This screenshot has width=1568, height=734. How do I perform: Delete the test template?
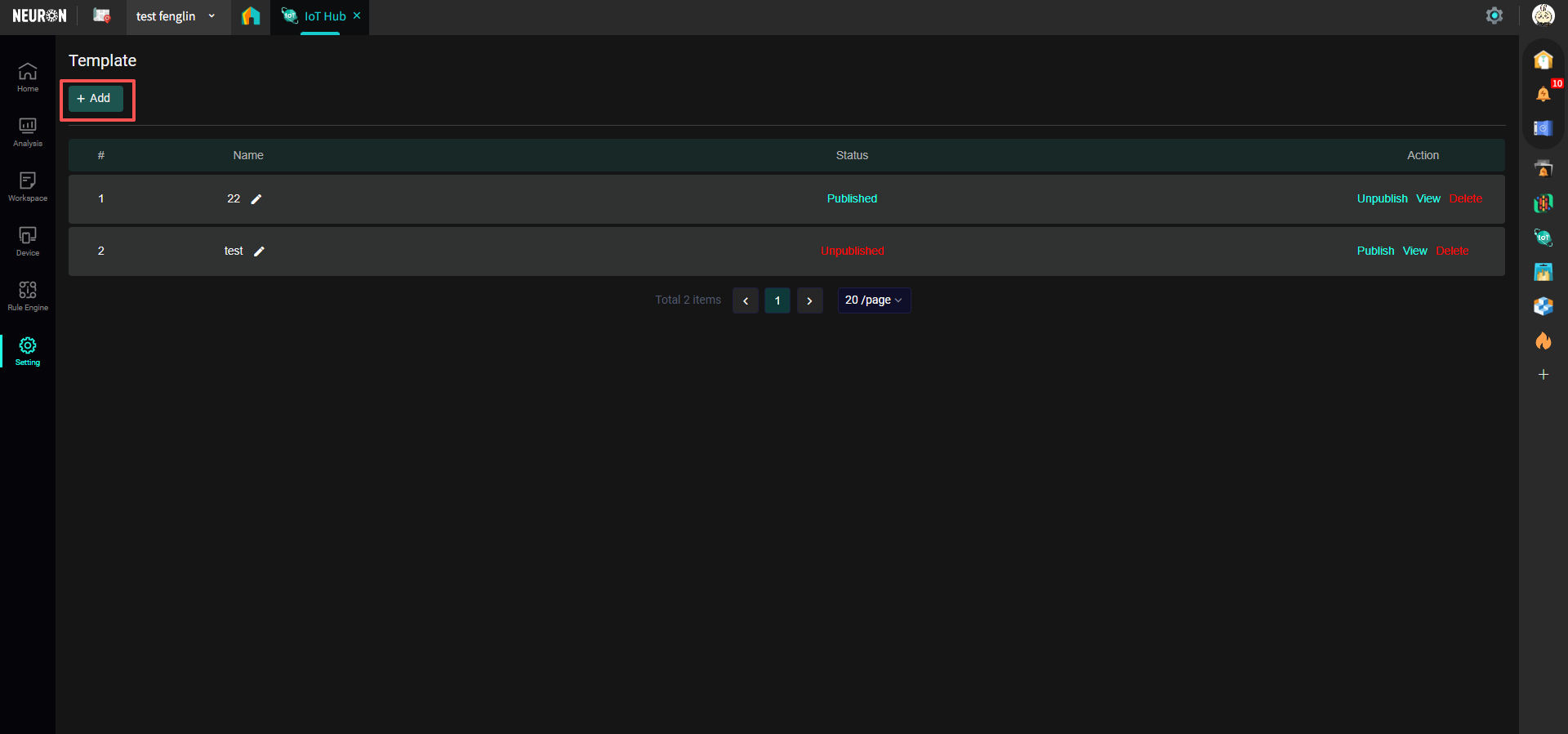point(1452,251)
